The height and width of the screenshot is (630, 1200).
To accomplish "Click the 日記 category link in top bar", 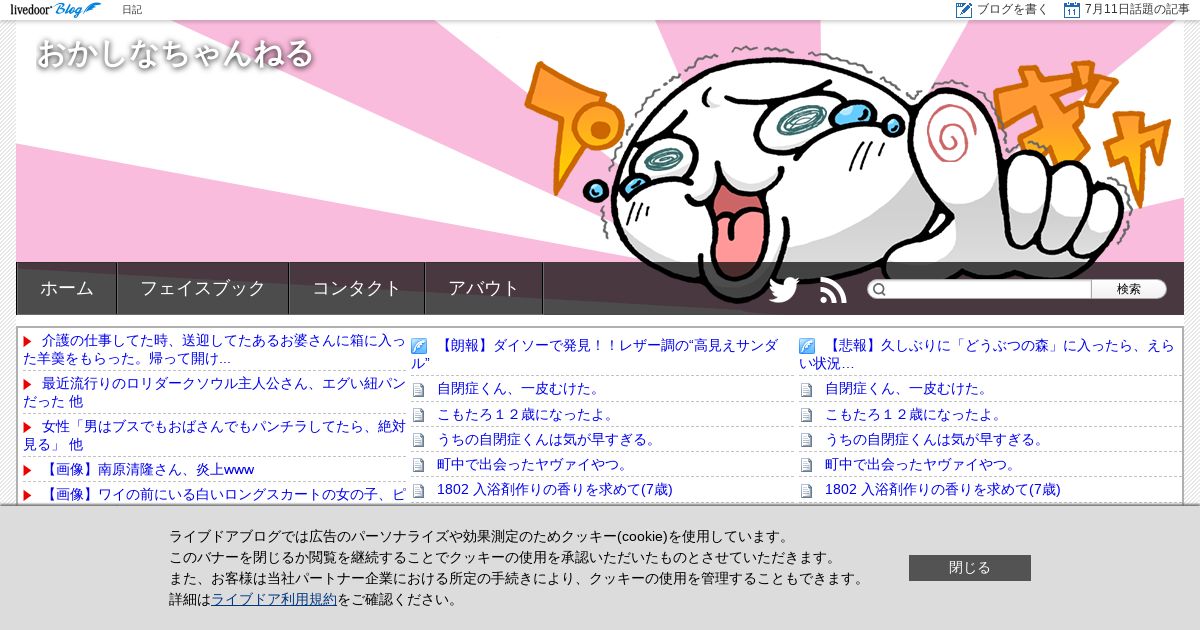I will pyautogui.click(x=132, y=10).
